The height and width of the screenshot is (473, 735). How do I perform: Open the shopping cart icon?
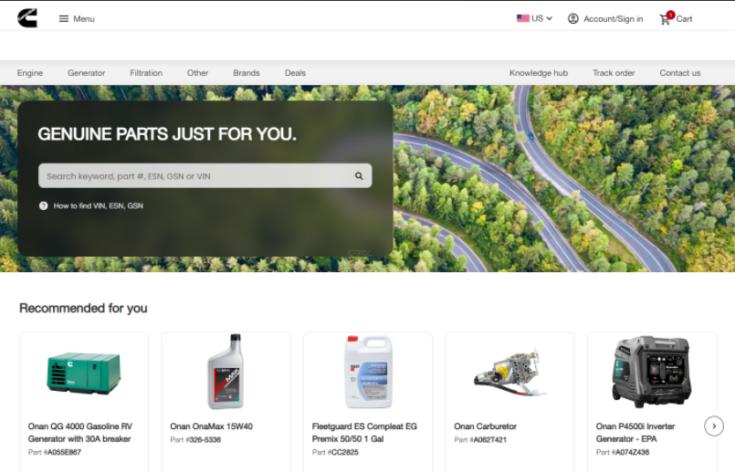pos(665,20)
